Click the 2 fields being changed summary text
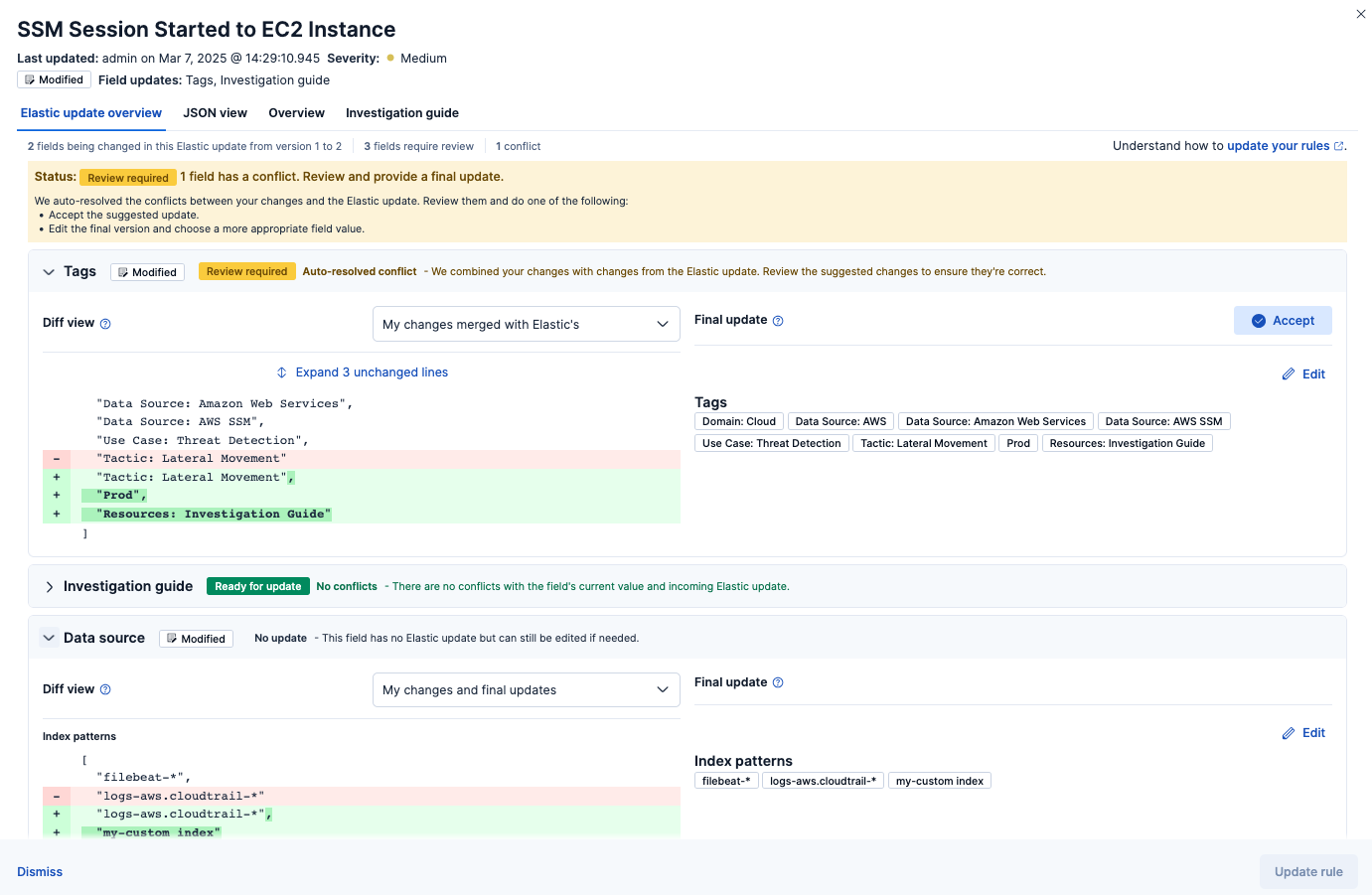 [185, 146]
